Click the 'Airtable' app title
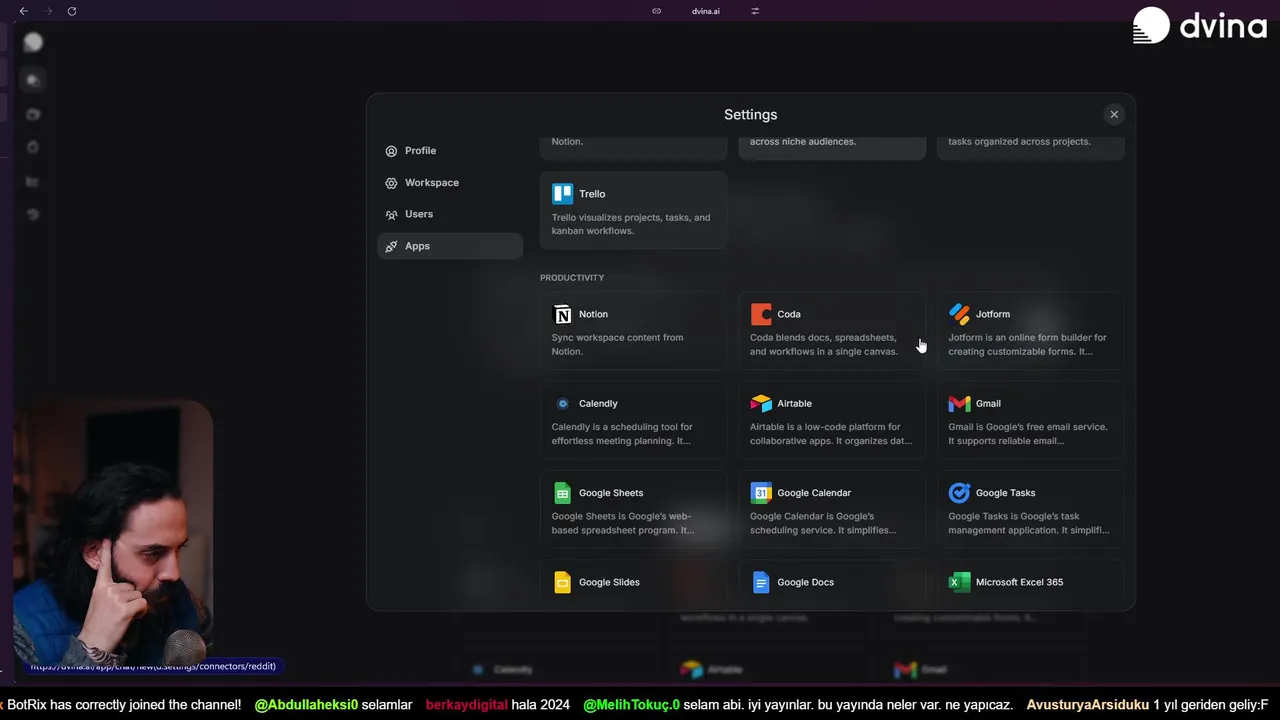 [x=794, y=404]
